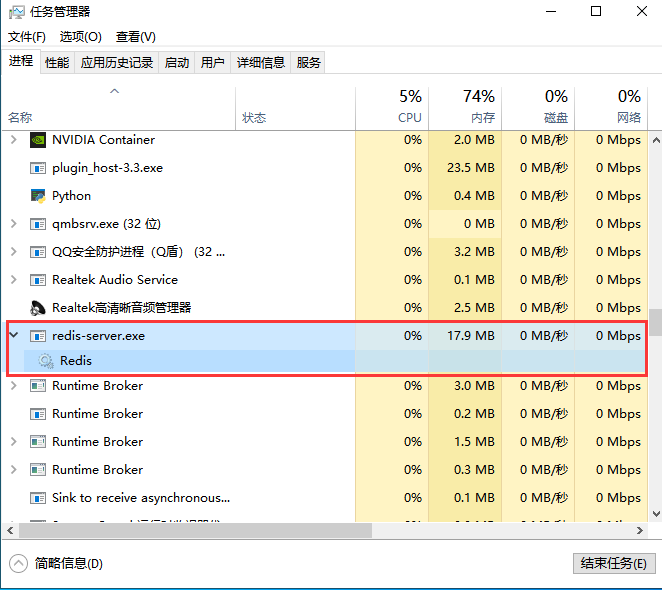Switch to the 详细信息 tab
Viewport: 662px width, 590px height.
click(x=260, y=62)
